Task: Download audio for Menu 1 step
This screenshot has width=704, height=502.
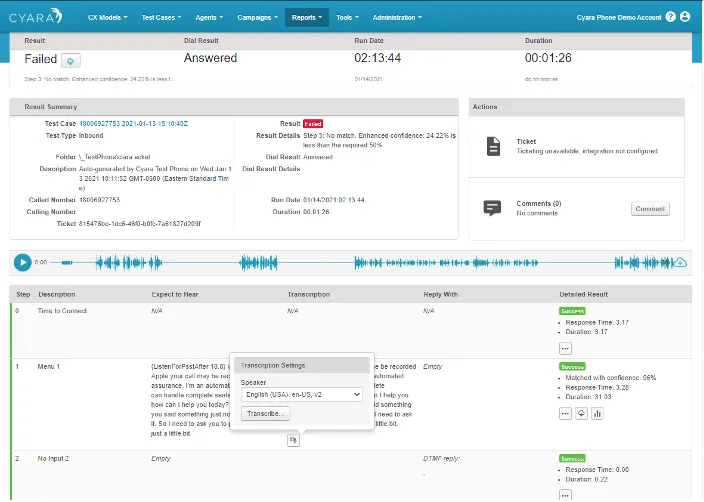Action: 581,414
